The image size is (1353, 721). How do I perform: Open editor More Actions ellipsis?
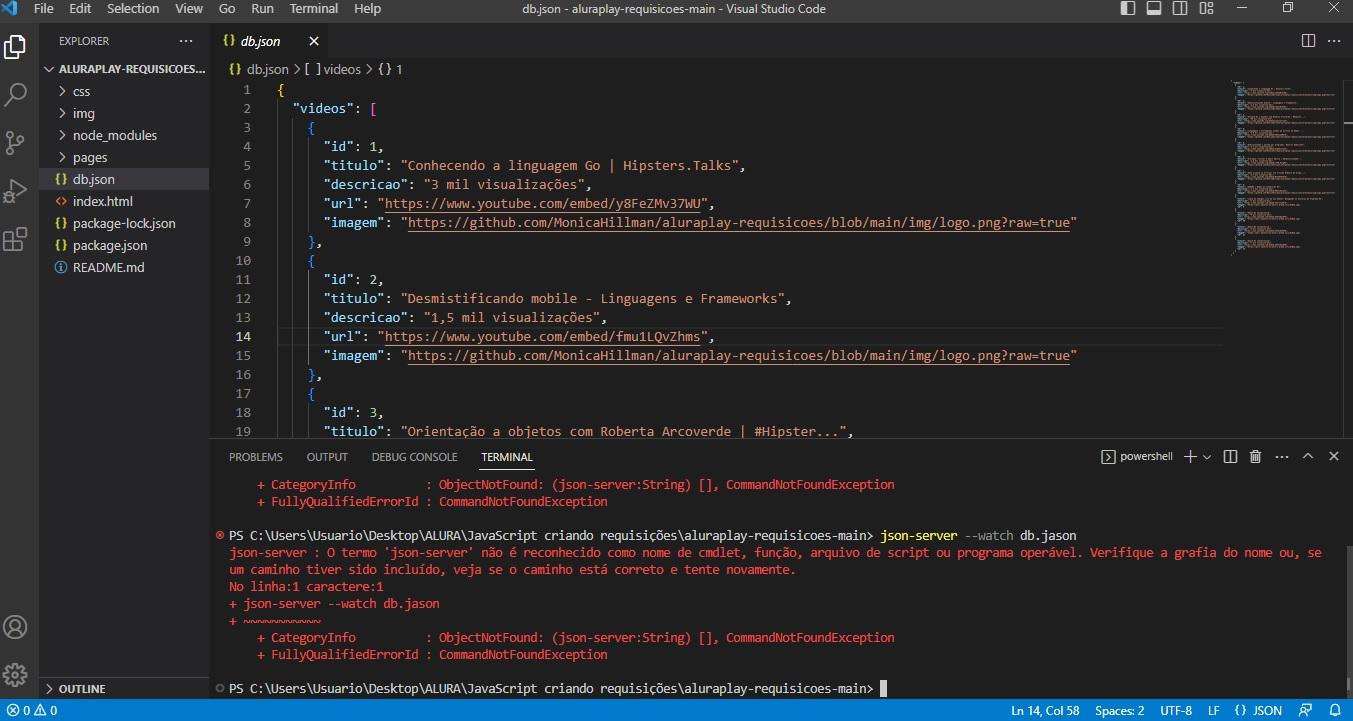[1334, 41]
